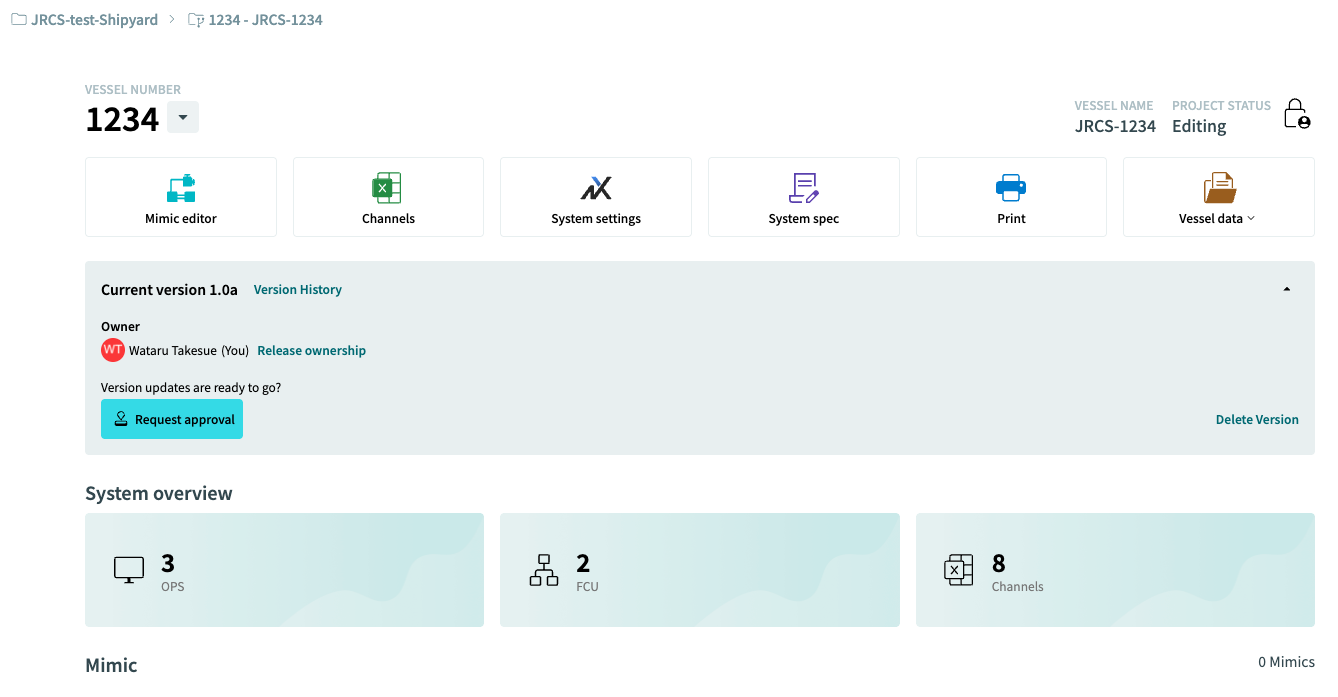Click the Channels overview spreadsheet icon
The height and width of the screenshot is (697, 1338).
[x=959, y=570]
